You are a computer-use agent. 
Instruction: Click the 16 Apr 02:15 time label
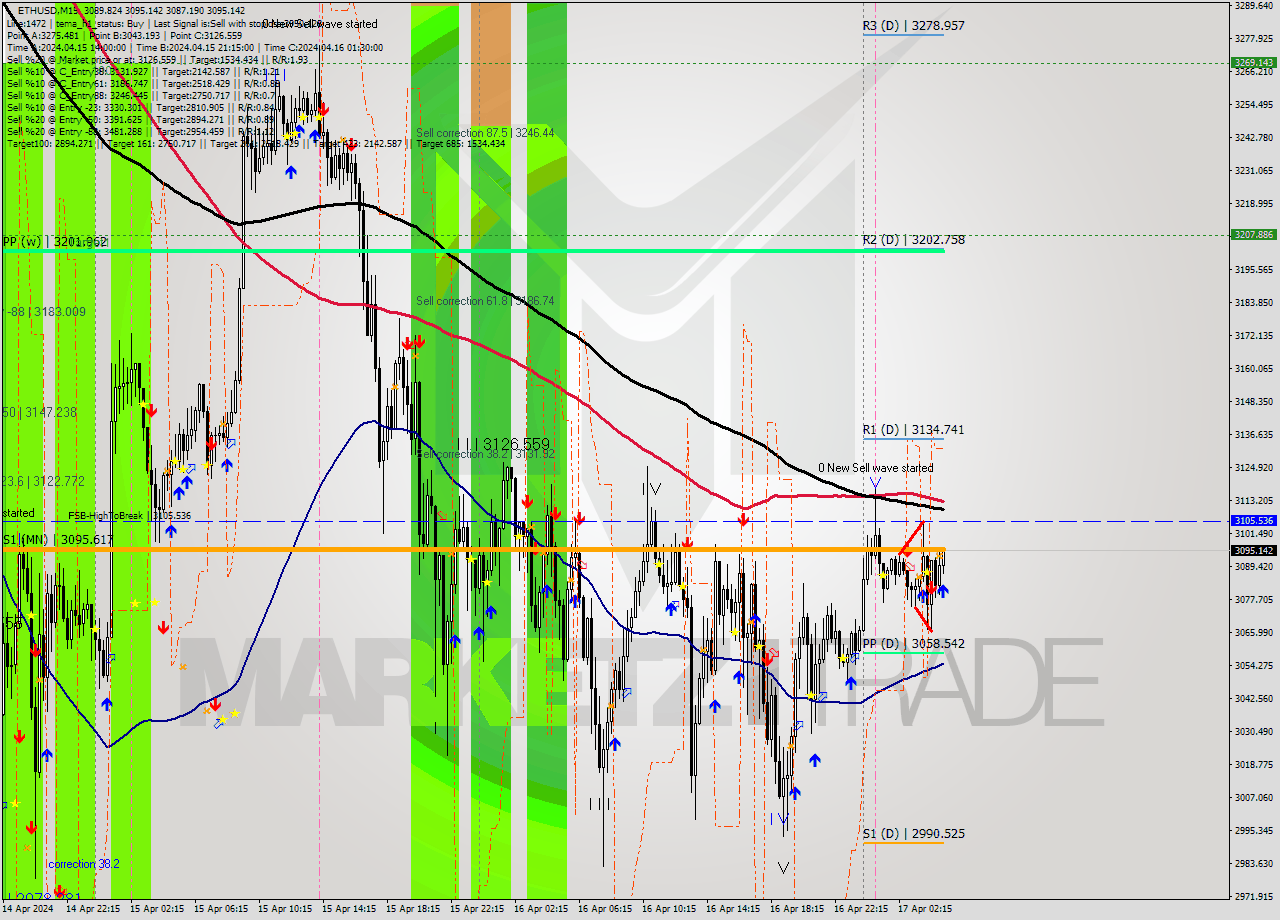[x=541, y=909]
